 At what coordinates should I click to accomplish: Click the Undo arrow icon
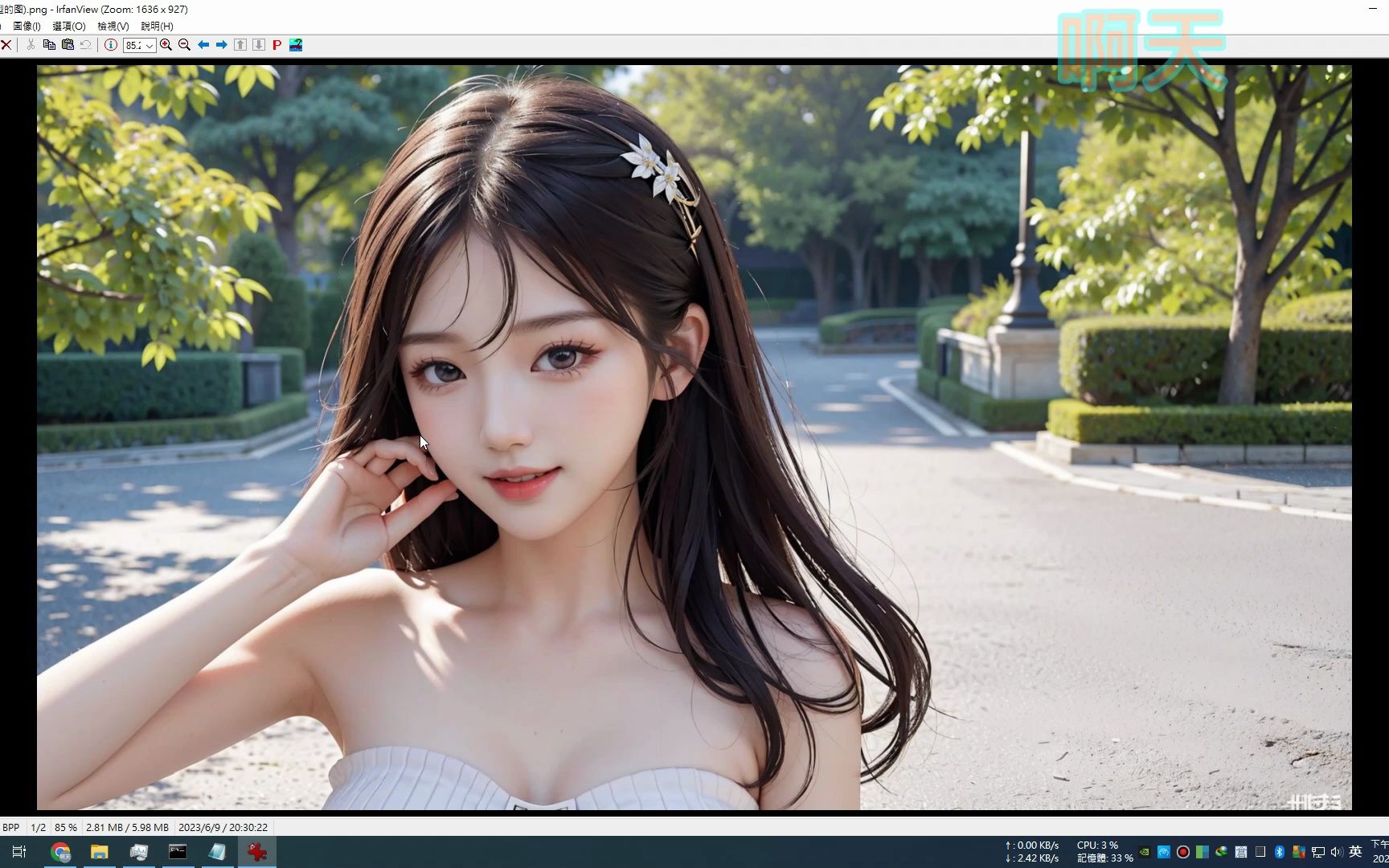(x=86, y=45)
